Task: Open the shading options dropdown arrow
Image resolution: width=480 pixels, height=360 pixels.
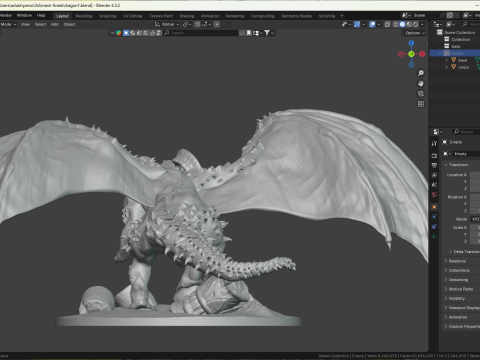Action: click(422, 24)
